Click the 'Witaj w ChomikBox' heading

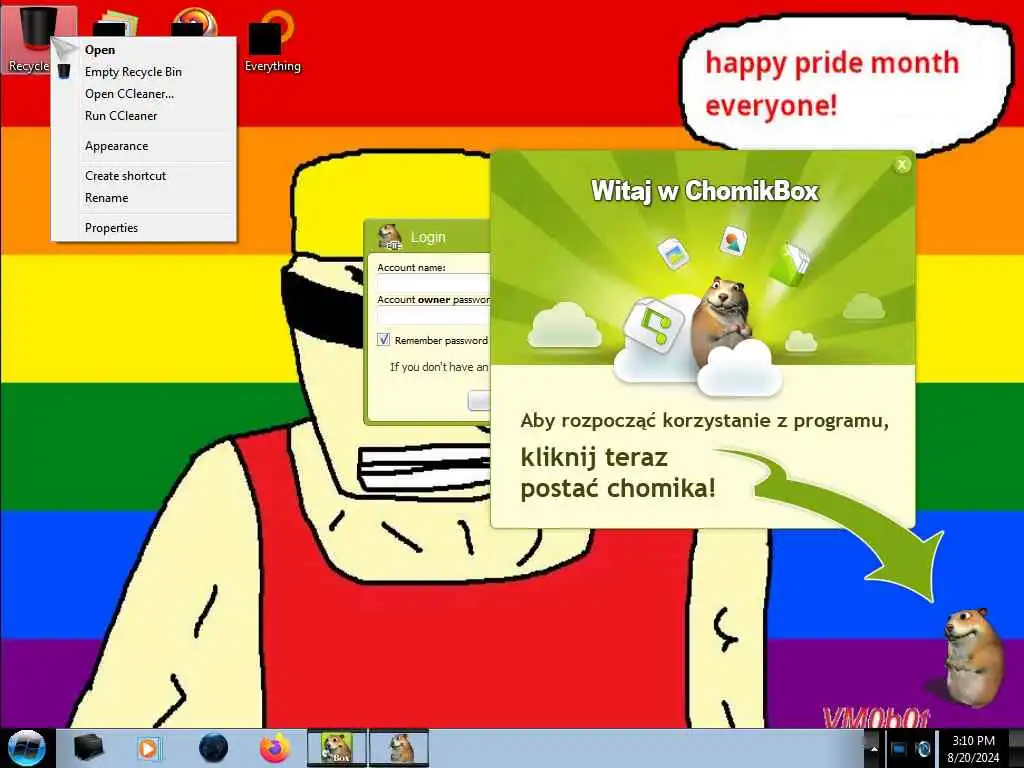(x=705, y=191)
